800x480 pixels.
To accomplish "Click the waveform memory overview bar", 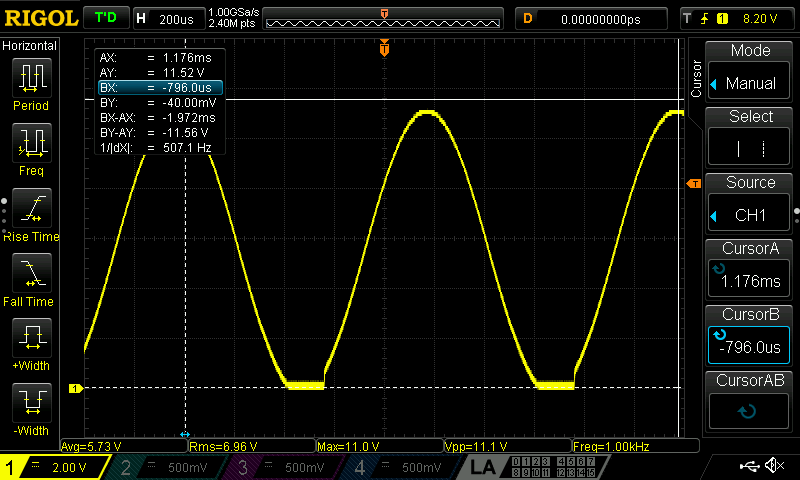I will click(x=383, y=19).
